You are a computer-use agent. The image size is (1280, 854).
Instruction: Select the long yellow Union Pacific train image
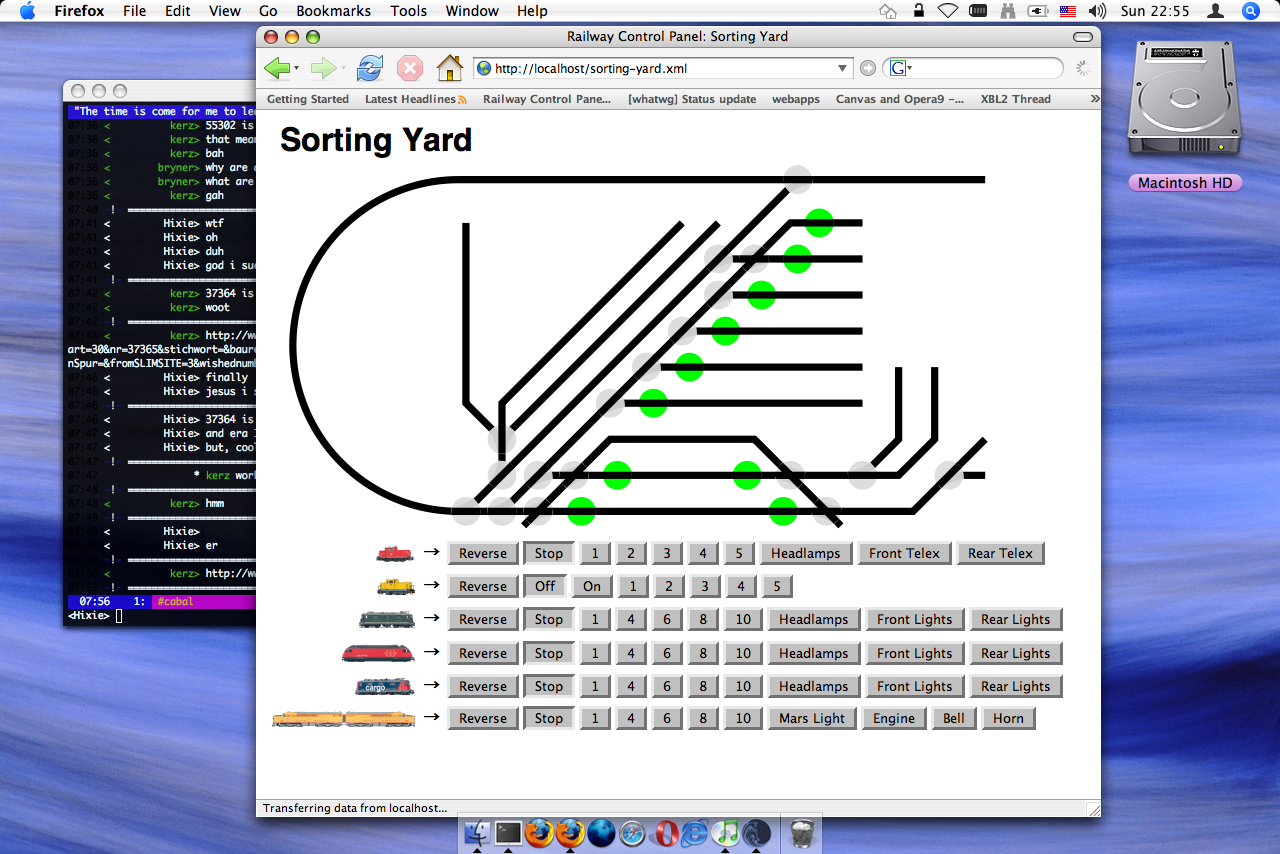point(343,718)
